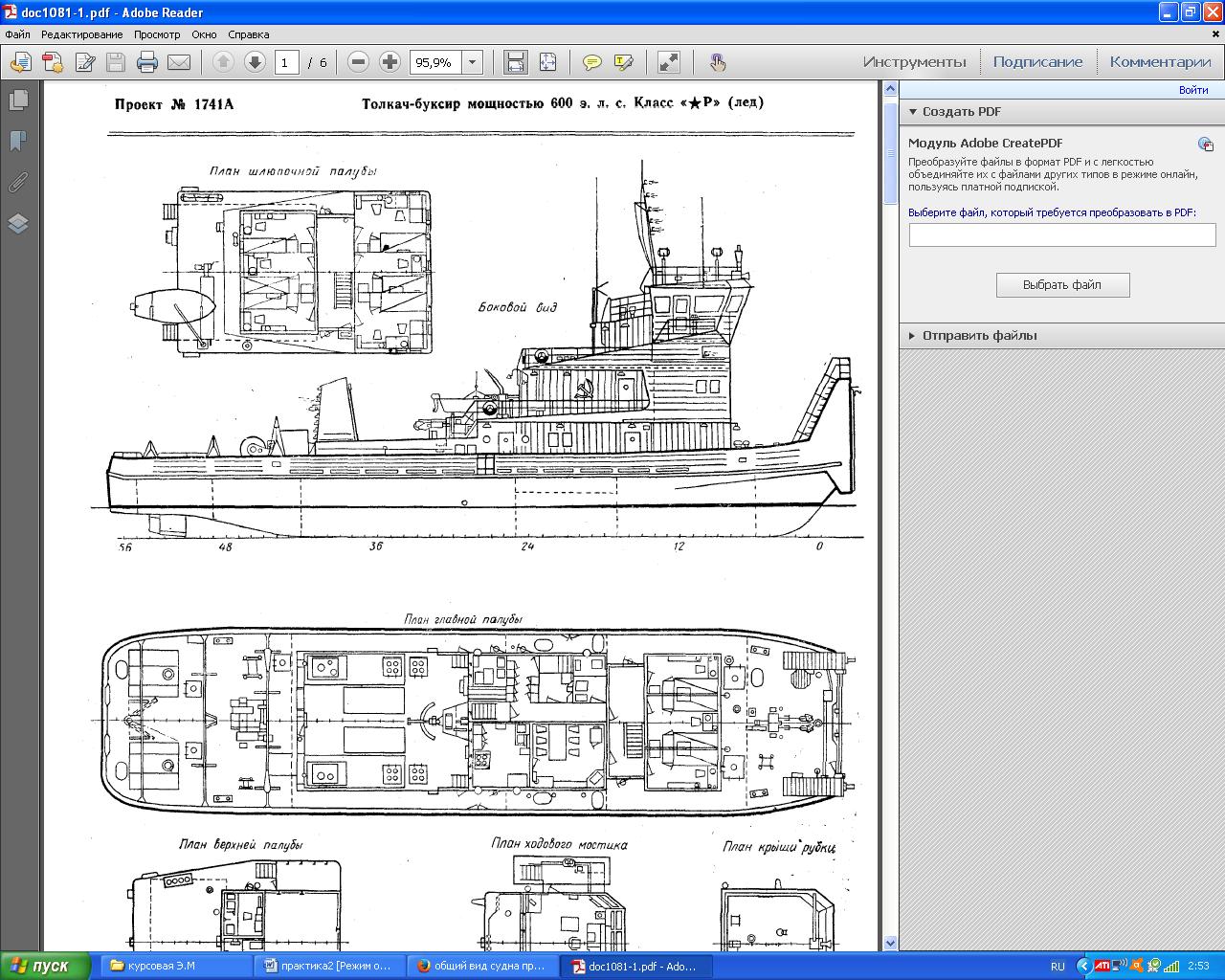This screenshot has width=1225, height=980.
Task: Add a sticky note comment
Action: tap(592, 63)
